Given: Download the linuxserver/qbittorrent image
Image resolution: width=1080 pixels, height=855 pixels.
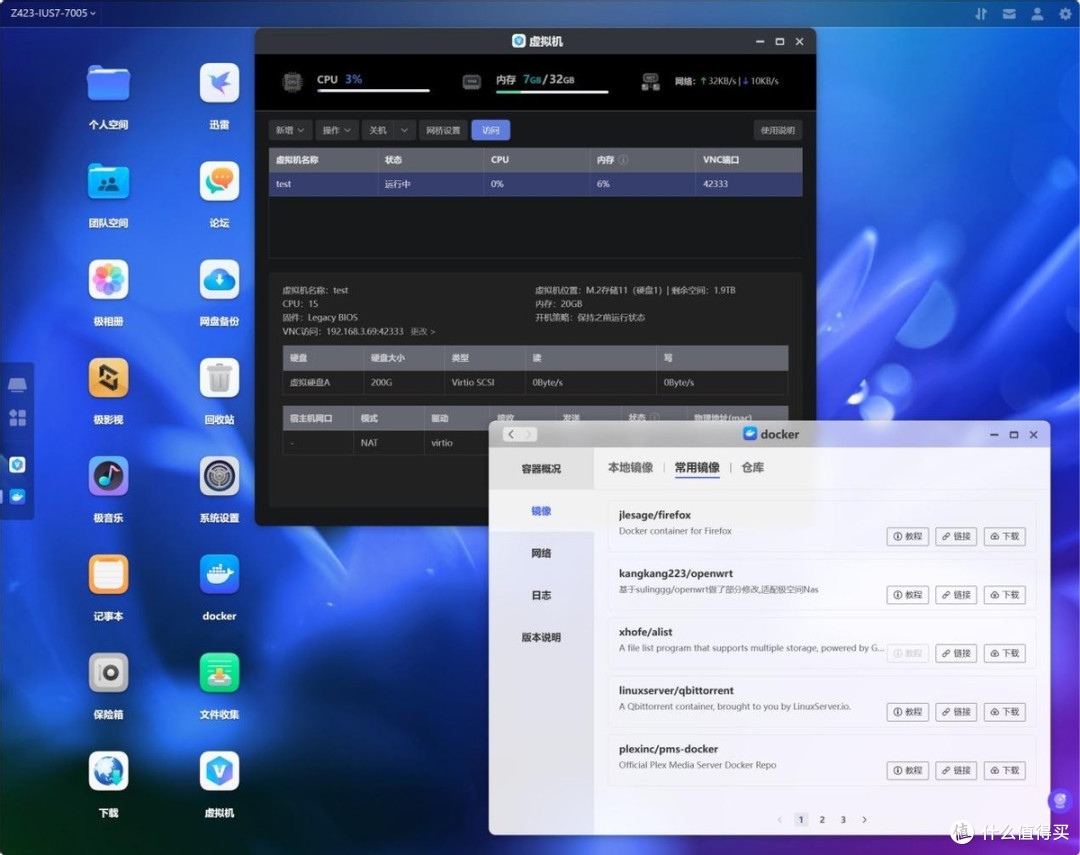Looking at the screenshot, I should (1005, 712).
